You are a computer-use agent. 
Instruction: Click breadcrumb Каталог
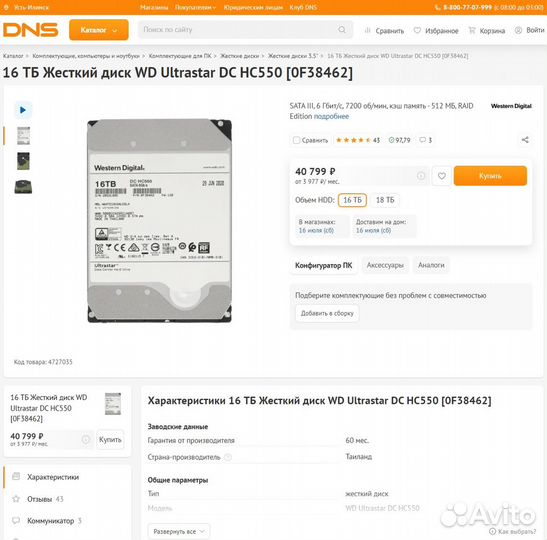(13, 56)
